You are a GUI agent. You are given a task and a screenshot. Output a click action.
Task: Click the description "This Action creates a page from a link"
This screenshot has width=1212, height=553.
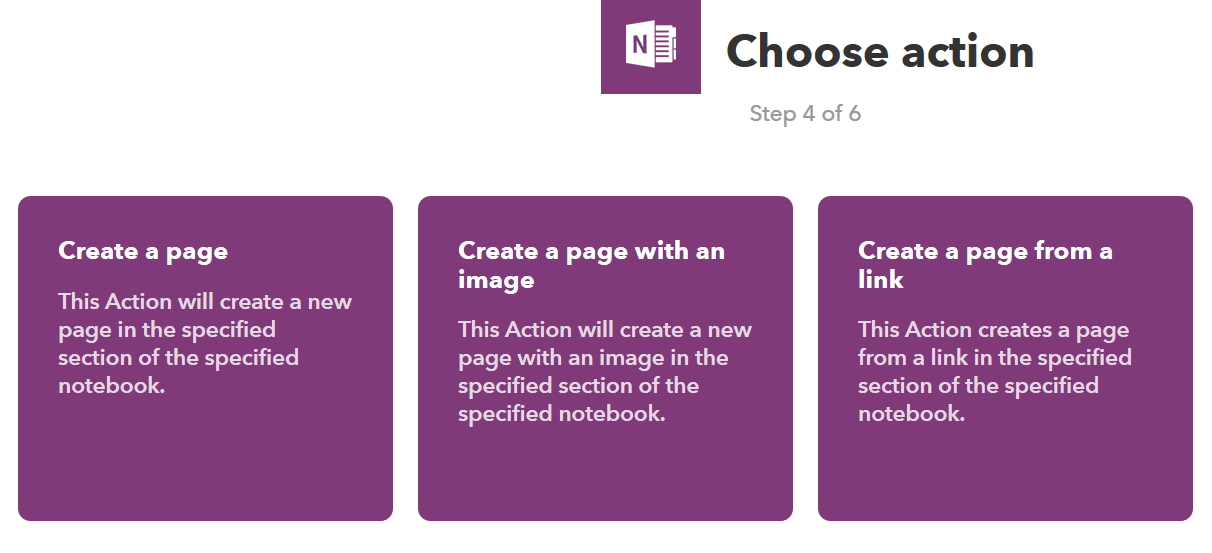pyautogui.click(x=995, y=371)
